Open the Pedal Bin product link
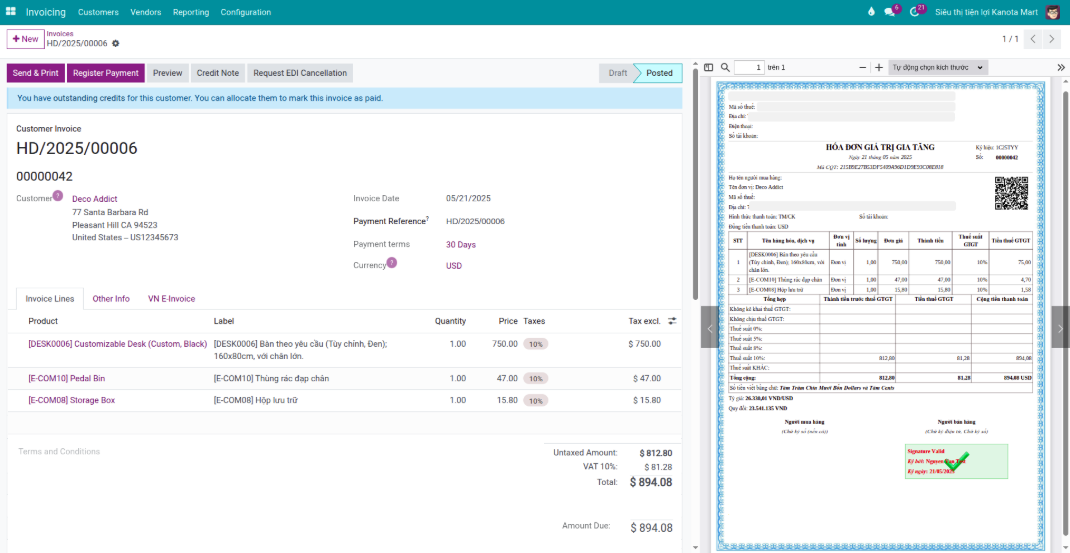The height and width of the screenshot is (553, 1070). pos(67,378)
